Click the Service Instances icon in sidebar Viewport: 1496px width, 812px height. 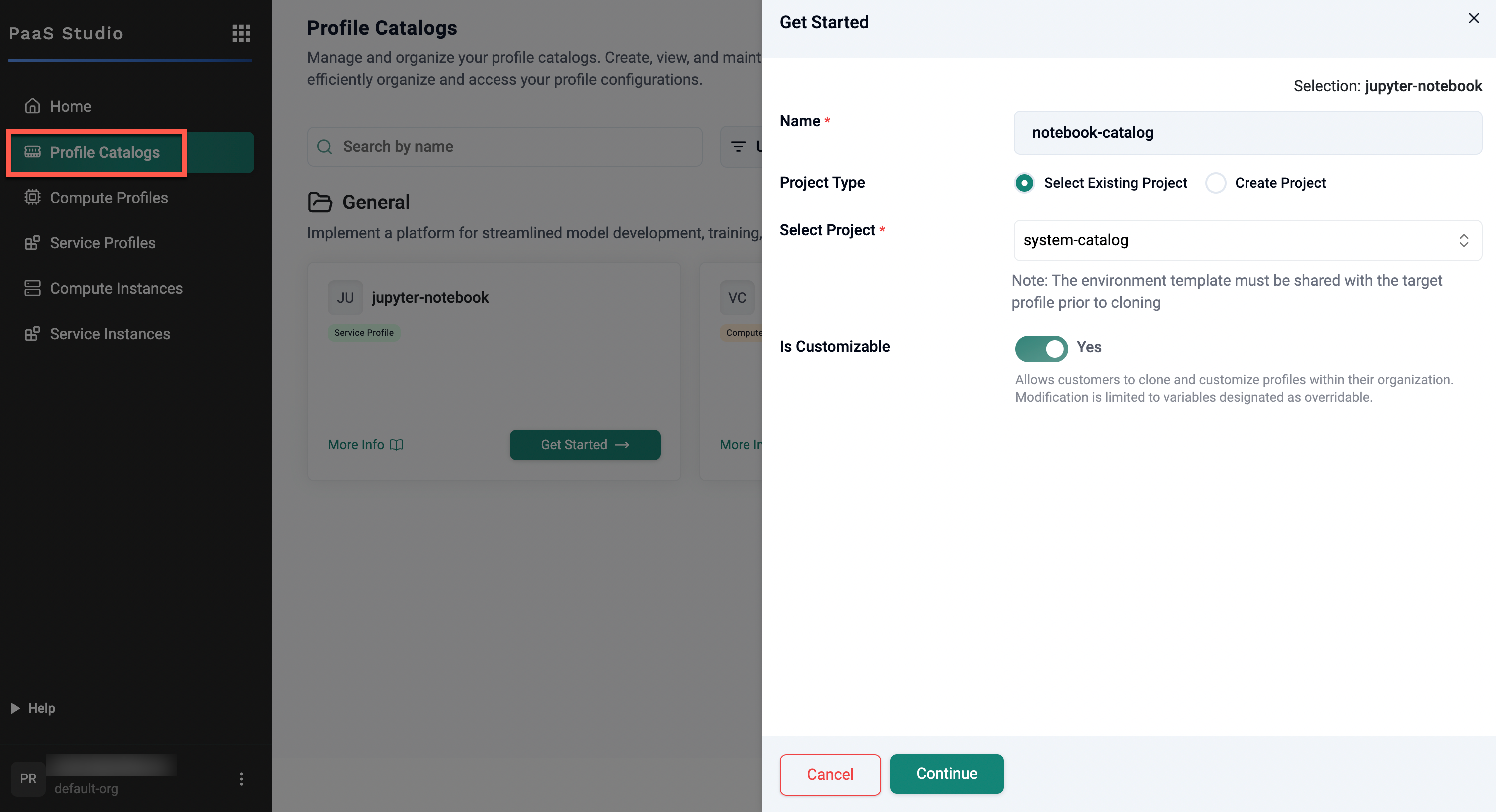pos(32,334)
